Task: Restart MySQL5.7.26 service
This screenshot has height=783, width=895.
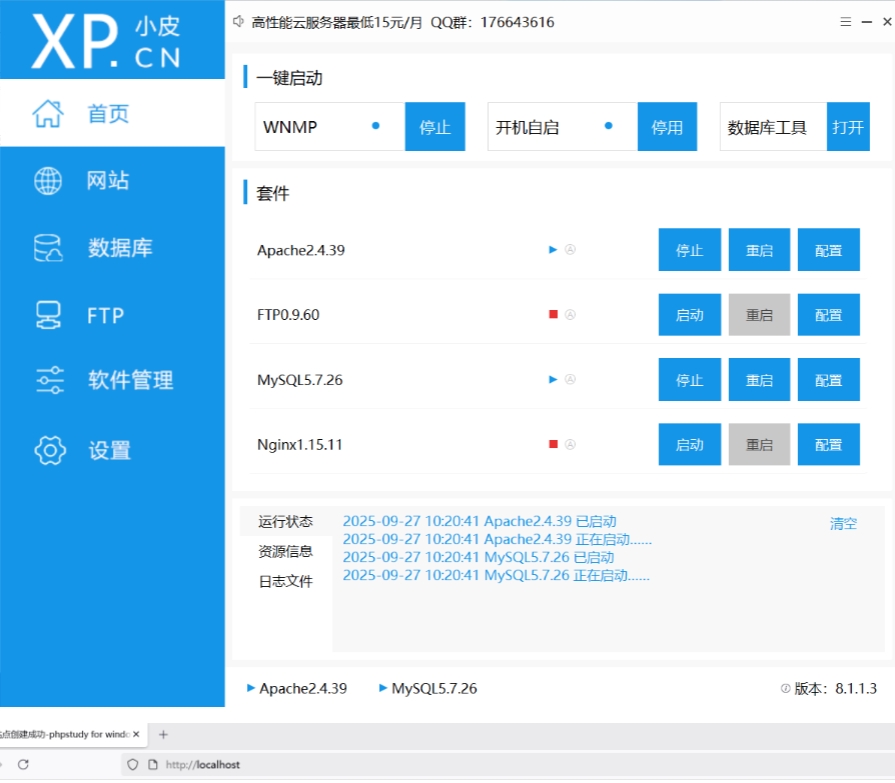Action: pos(759,380)
